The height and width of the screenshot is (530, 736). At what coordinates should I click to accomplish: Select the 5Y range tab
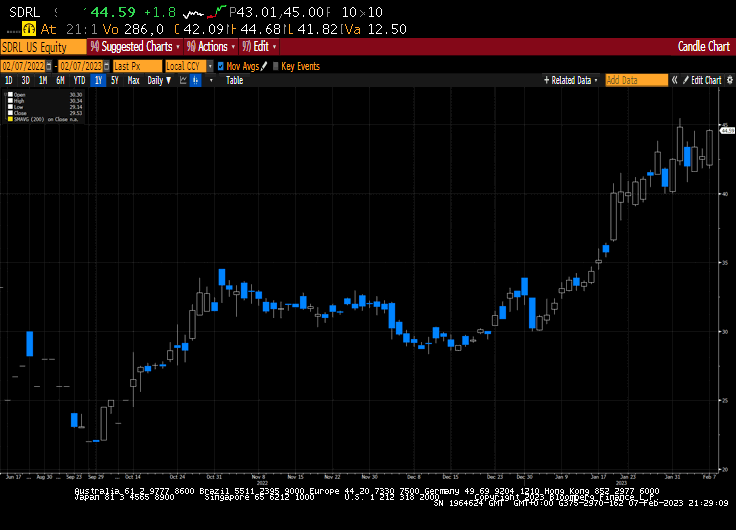click(x=115, y=80)
